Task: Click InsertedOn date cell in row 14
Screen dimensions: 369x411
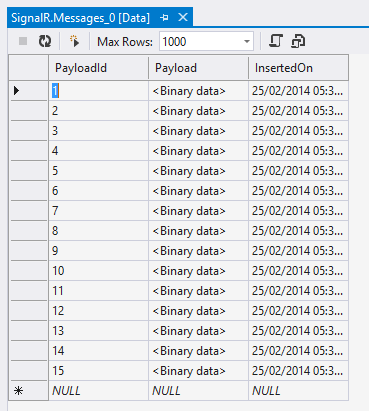Action: [x=298, y=351]
